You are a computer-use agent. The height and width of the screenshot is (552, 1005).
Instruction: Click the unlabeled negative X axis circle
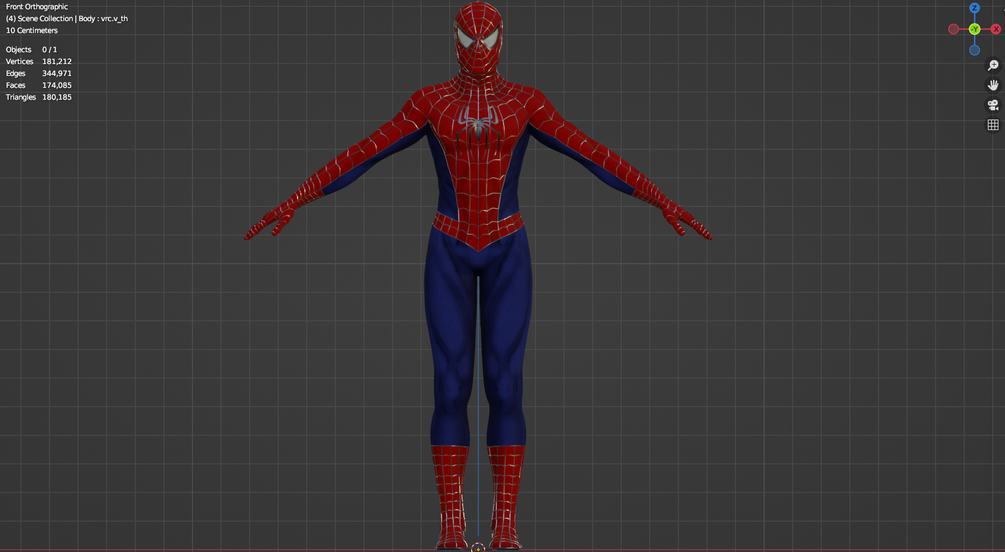point(954,29)
